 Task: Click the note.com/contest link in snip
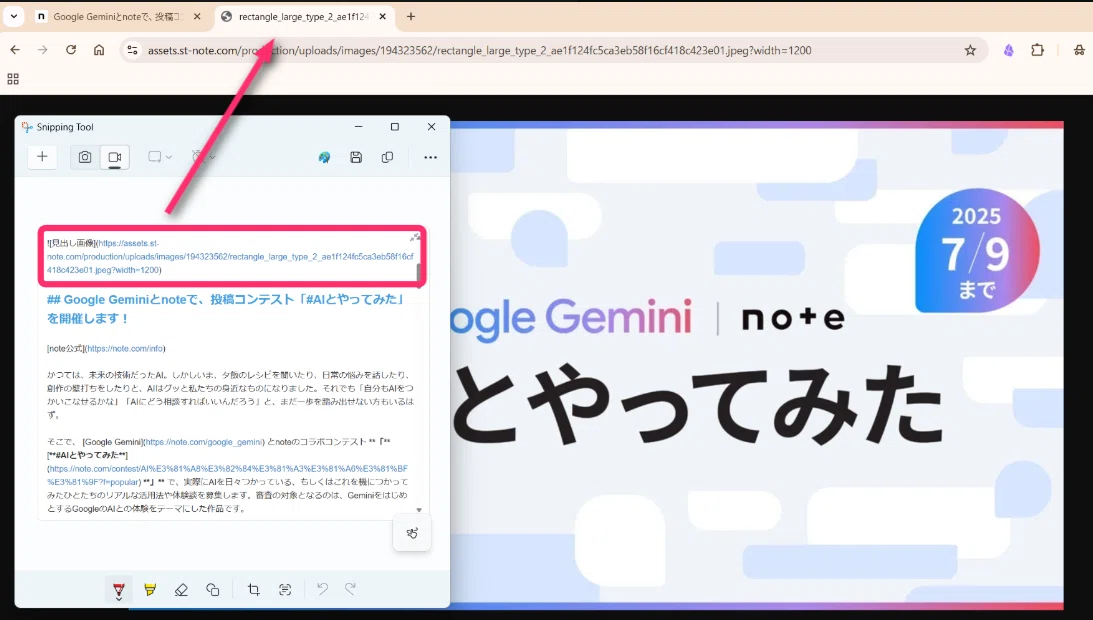click(227, 475)
